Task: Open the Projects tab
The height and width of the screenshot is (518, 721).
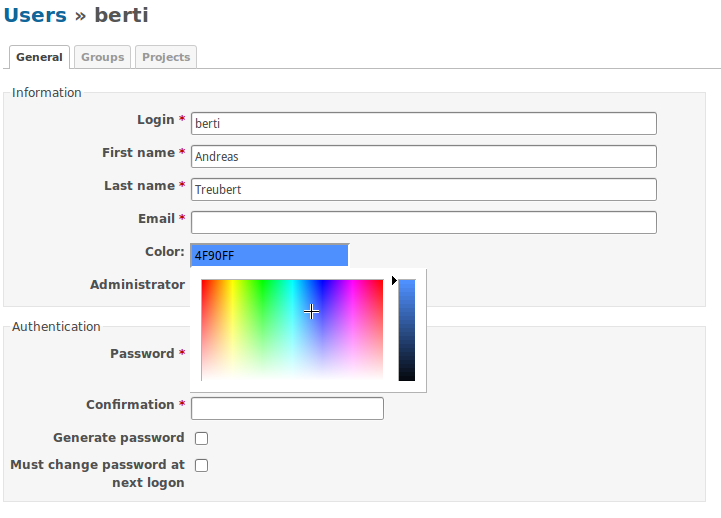Action: coord(166,57)
